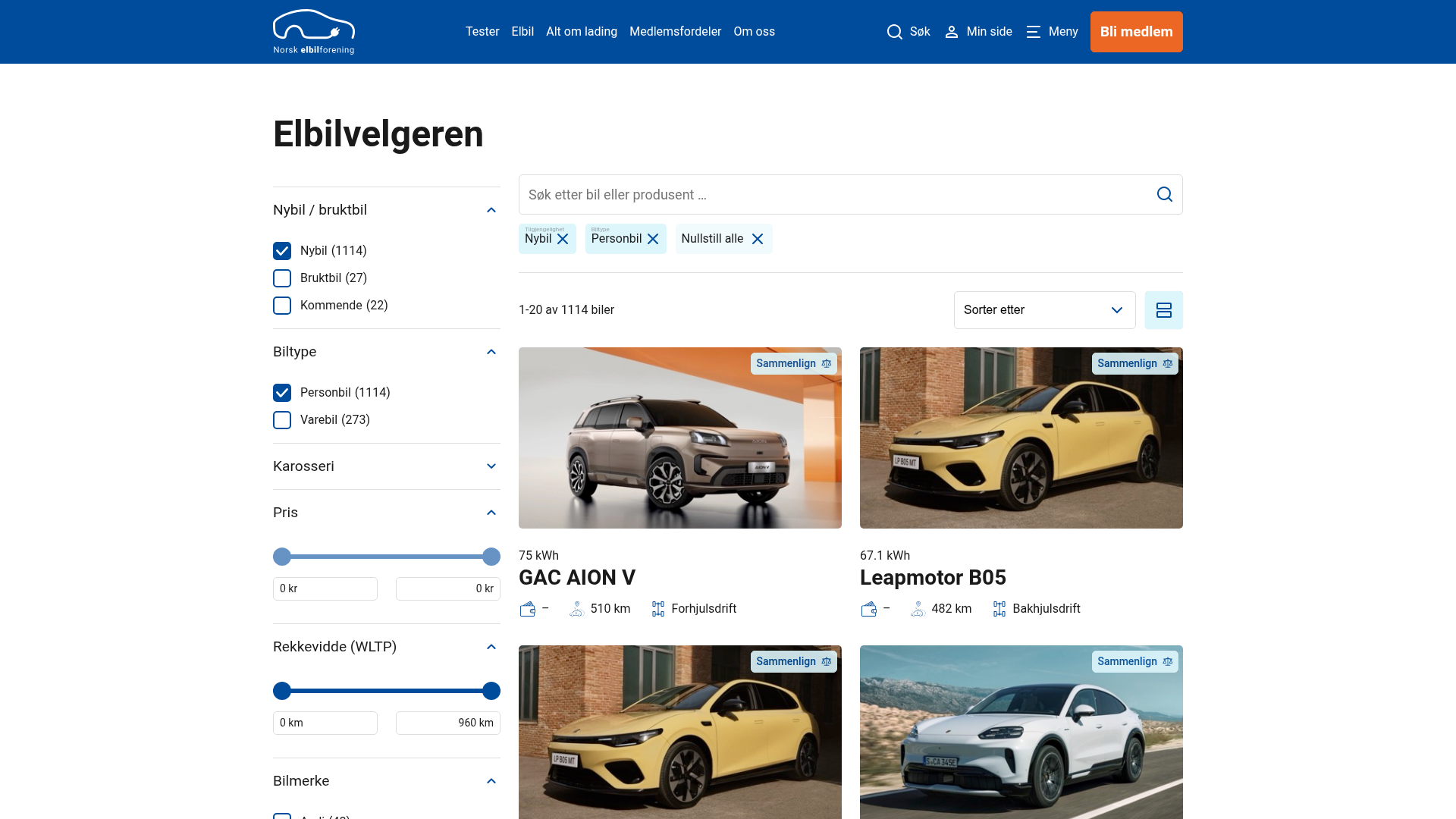This screenshot has height=819, width=1456.
Task: Click Rekkevidde slider maximum handle
Action: [491, 691]
